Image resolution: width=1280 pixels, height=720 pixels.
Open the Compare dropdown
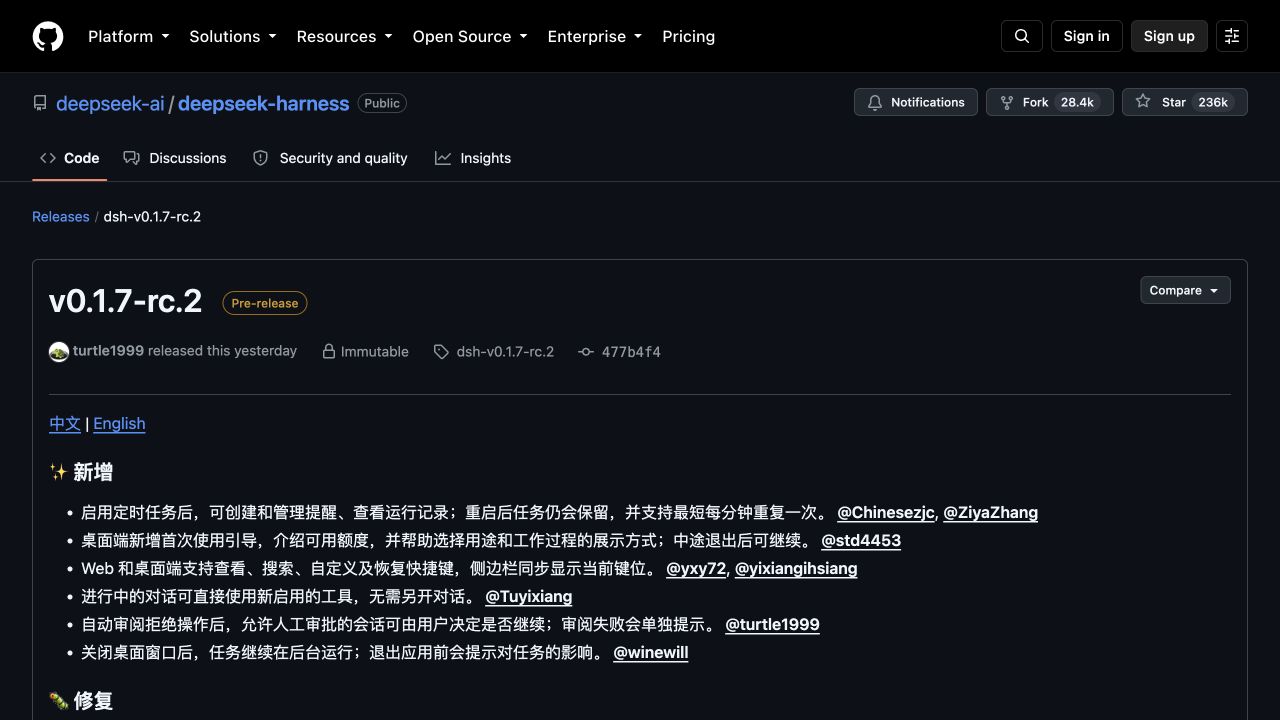pos(1185,290)
